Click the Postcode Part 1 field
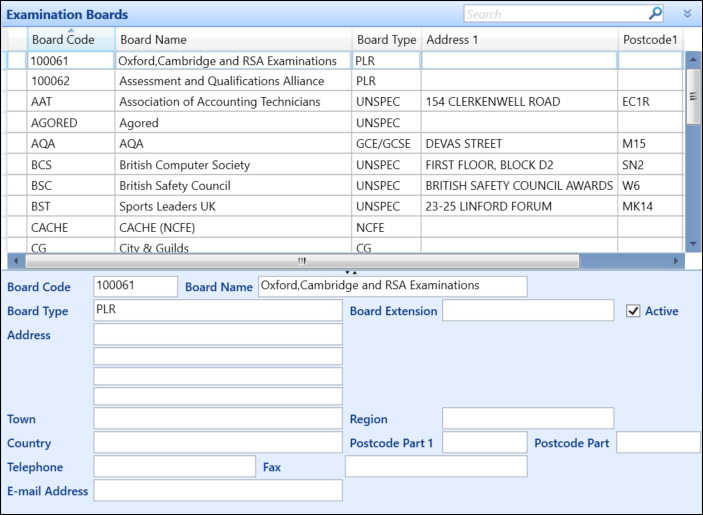 [x=485, y=442]
